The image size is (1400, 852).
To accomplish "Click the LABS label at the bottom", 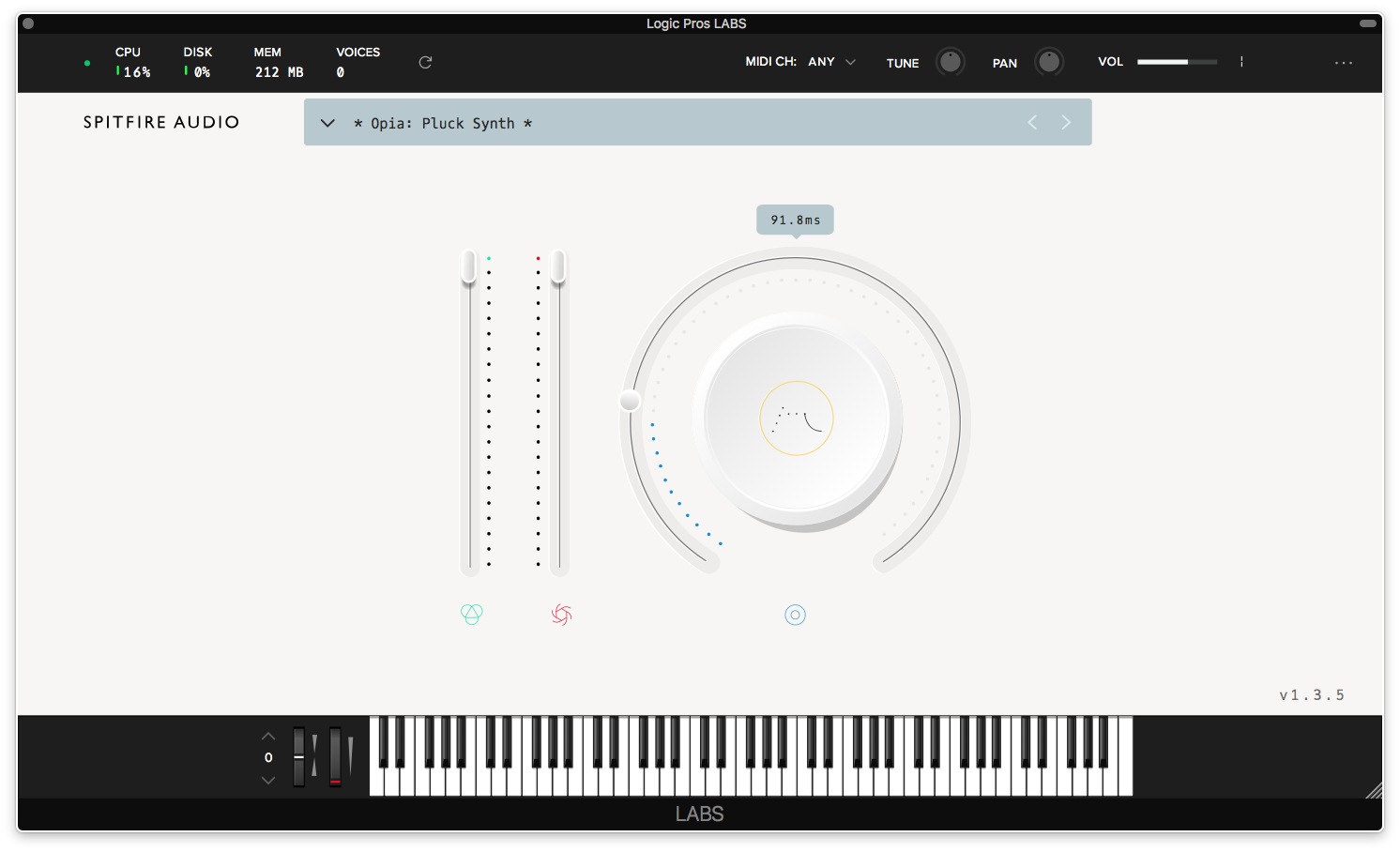I will point(699,814).
